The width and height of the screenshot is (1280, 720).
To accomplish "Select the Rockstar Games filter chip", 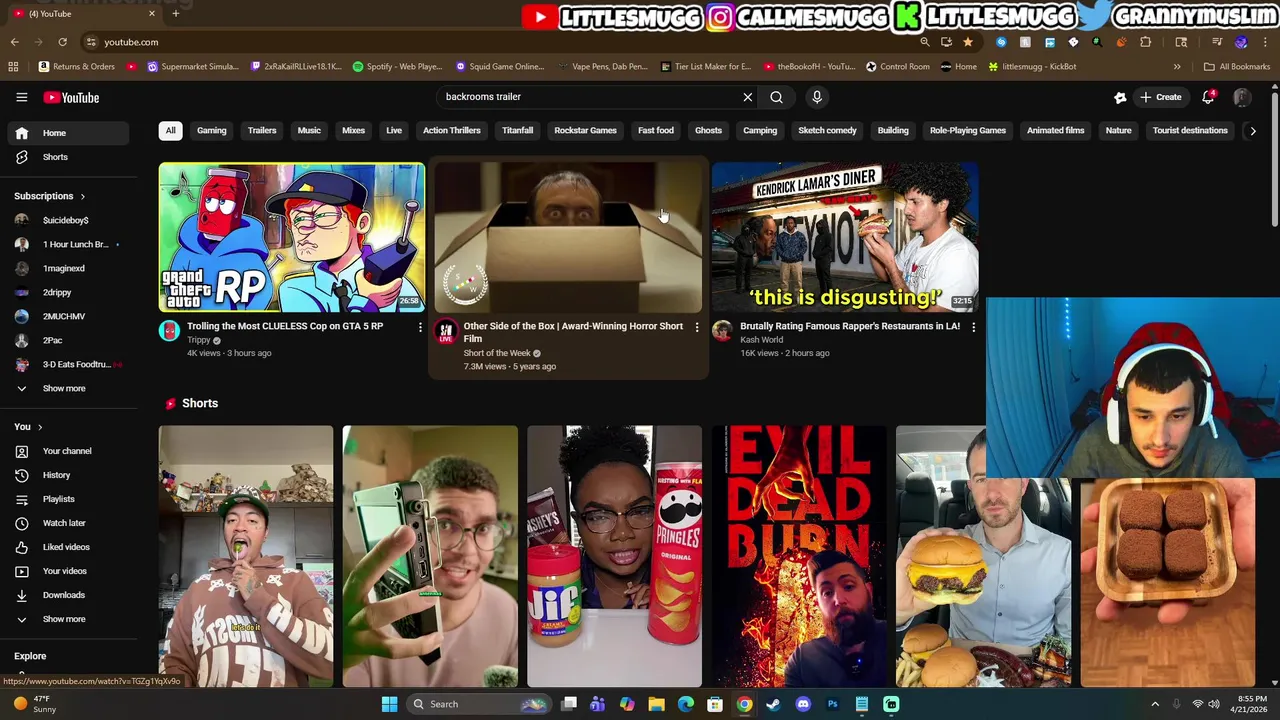I will (585, 130).
